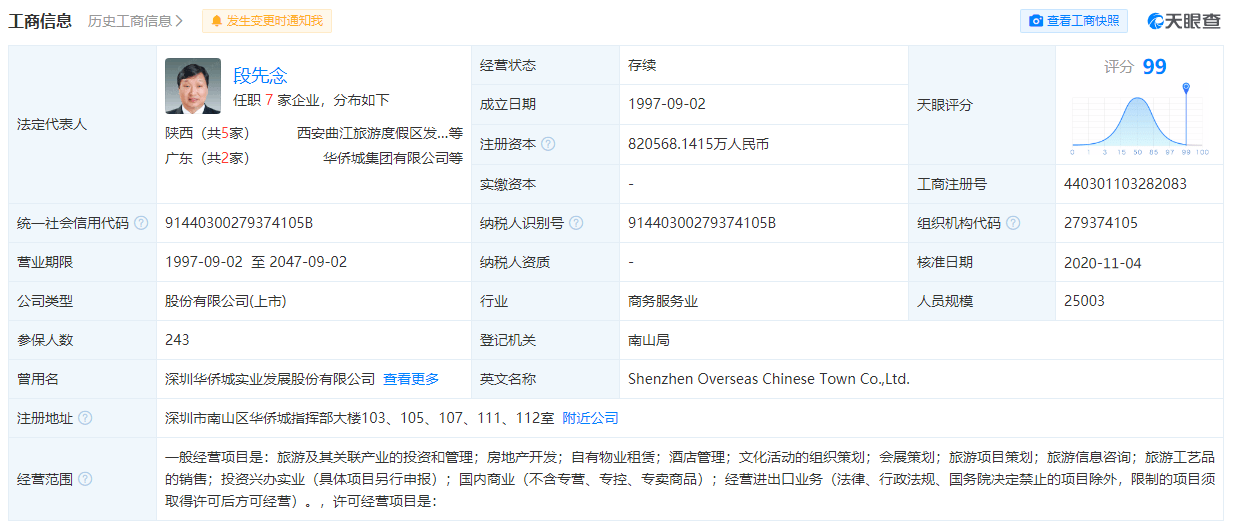Select staff size value 25003
The width and height of the screenshot is (1235, 524).
tap(1085, 301)
